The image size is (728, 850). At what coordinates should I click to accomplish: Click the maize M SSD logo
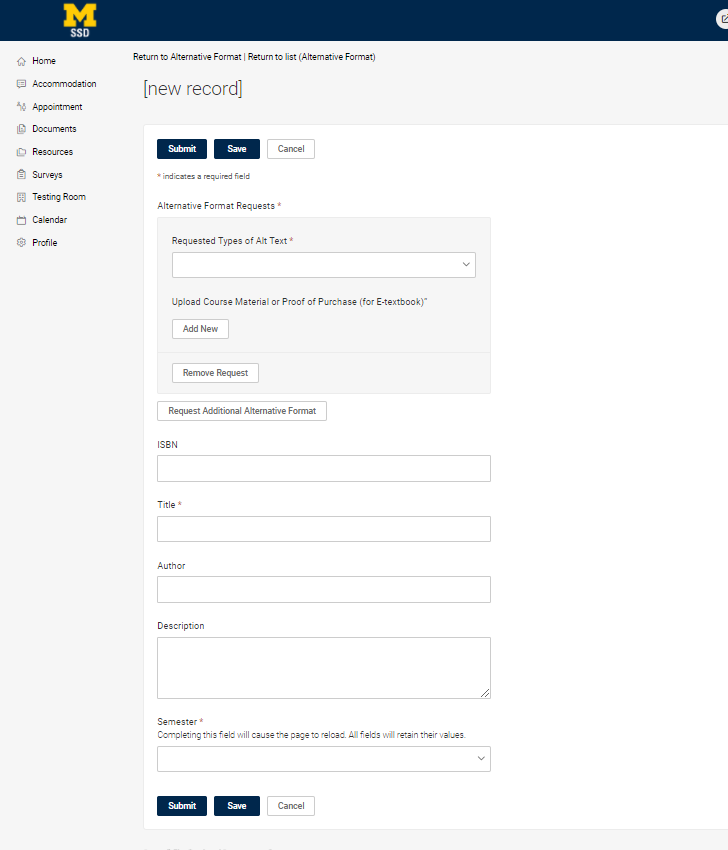point(78,20)
